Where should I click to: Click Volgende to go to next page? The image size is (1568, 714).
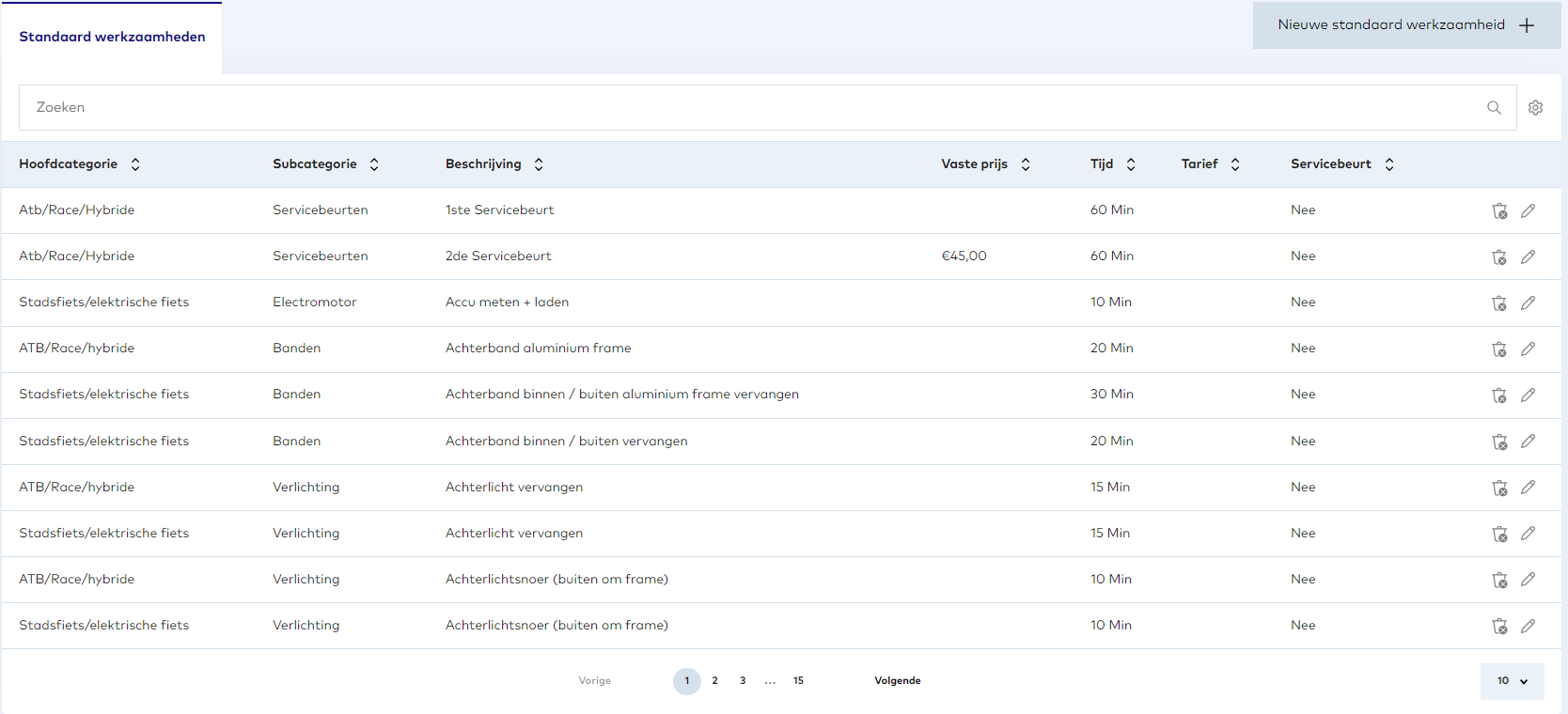897,681
